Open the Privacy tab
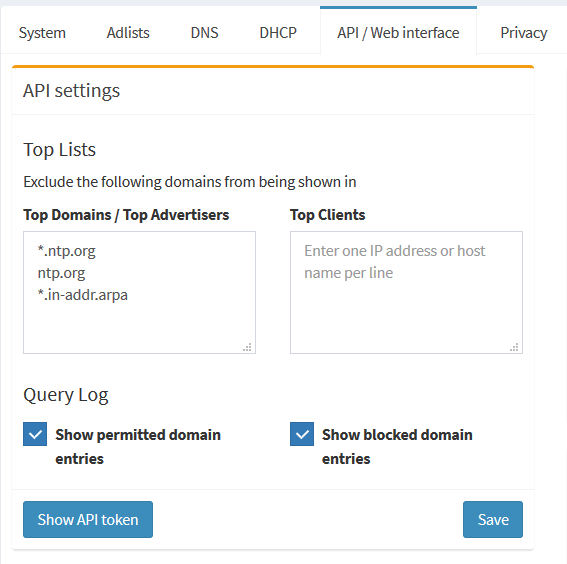 click(524, 33)
